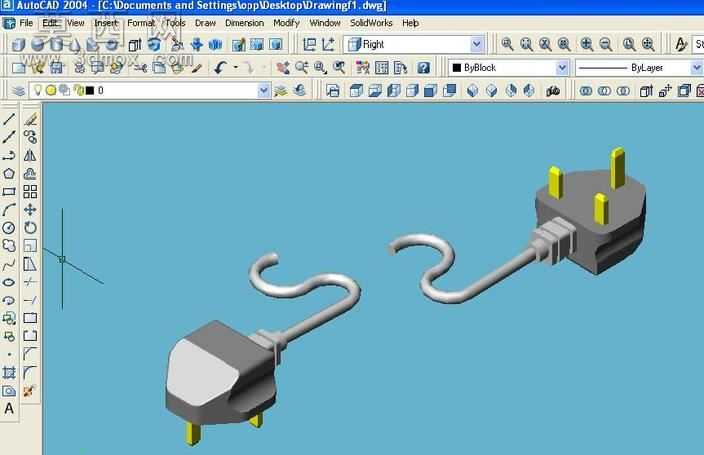The width and height of the screenshot is (704, 455).
Task: Select the Point draw tool
Action: (x=9, y=354)
